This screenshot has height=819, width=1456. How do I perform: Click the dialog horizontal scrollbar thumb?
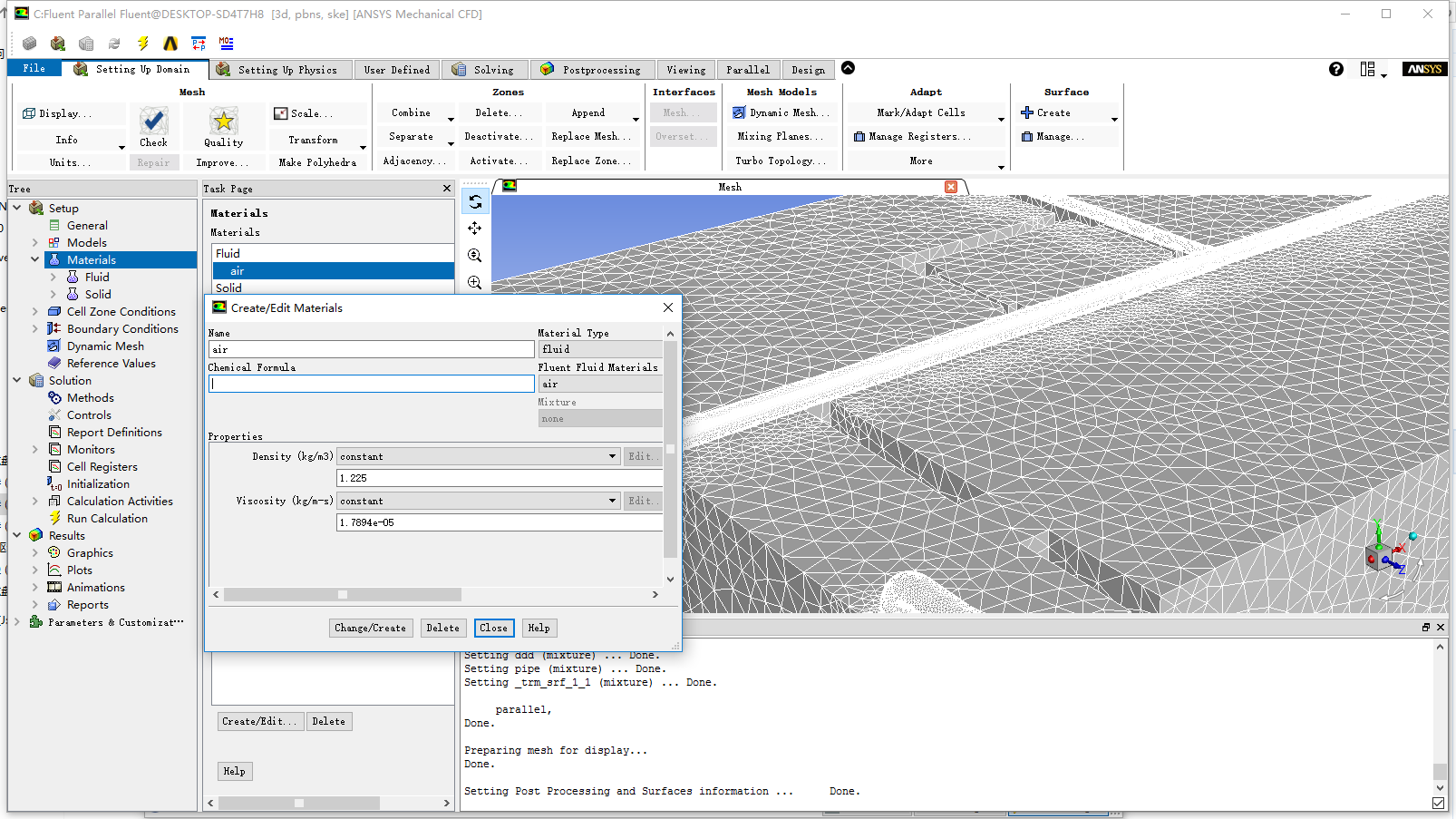[343, 595]
